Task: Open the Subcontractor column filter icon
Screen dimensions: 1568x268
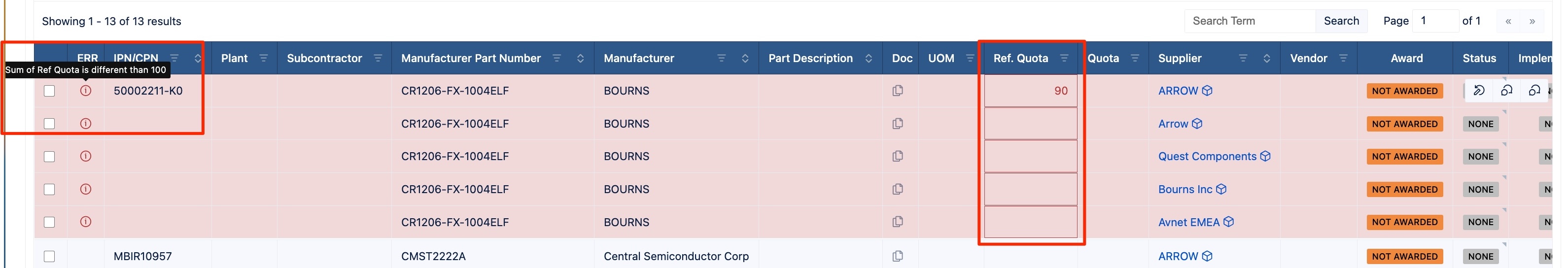Action: [x=378, y=58]
